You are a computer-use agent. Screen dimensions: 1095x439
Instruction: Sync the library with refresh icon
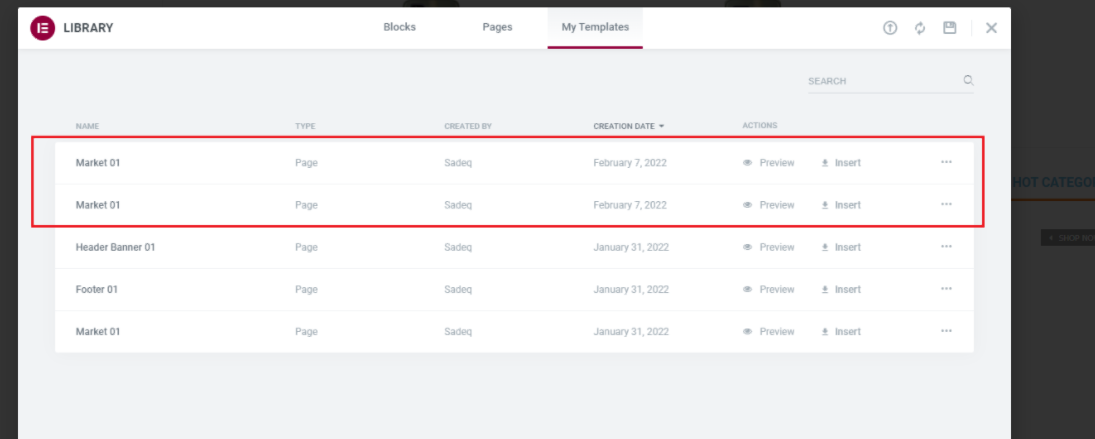click(x=920, y=28)
